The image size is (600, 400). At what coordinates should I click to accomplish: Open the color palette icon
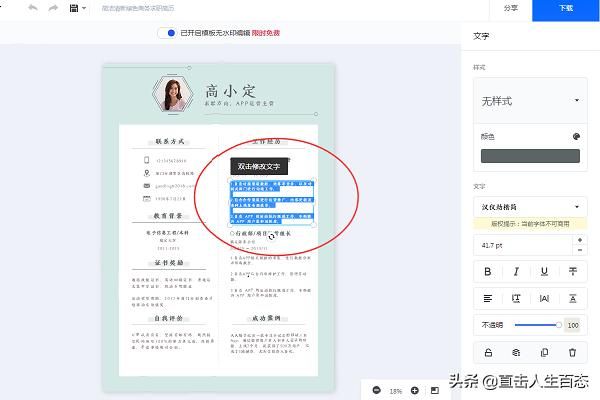click(576, 137)
